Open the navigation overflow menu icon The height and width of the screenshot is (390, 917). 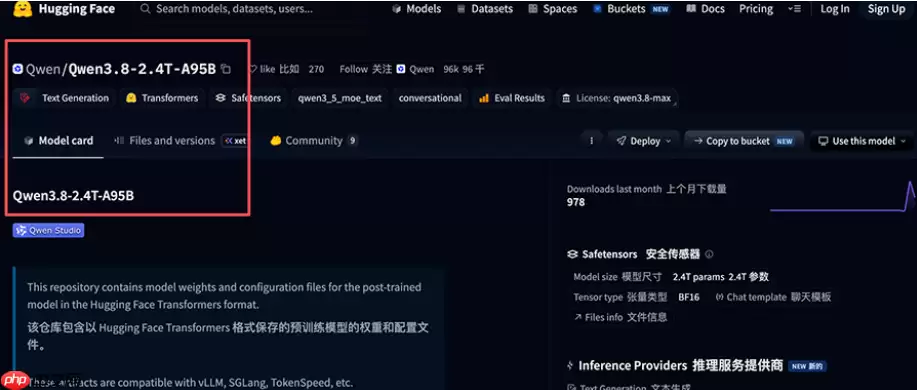click(x=795, y=9)
